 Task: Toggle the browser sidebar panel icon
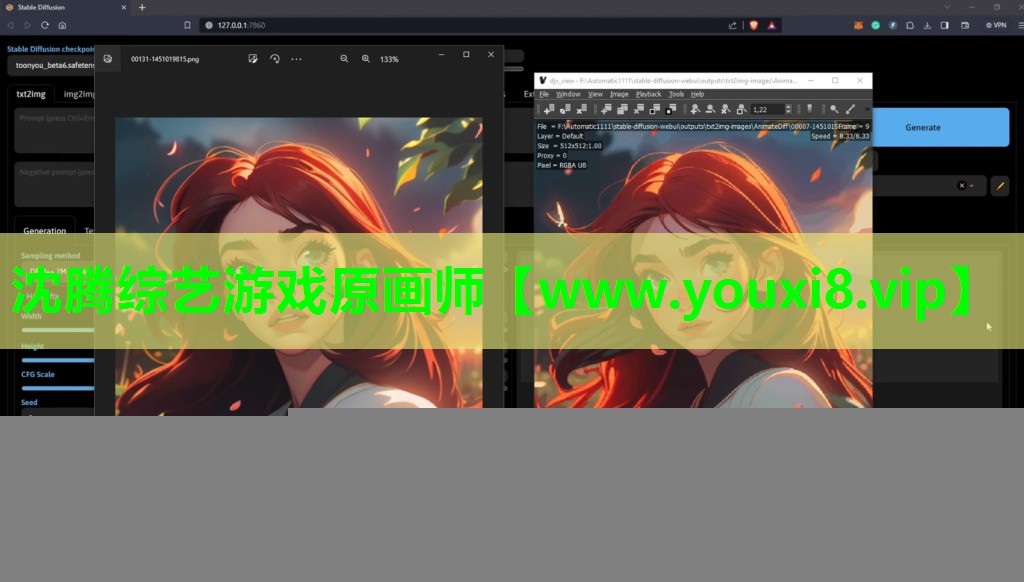(944, 25)
